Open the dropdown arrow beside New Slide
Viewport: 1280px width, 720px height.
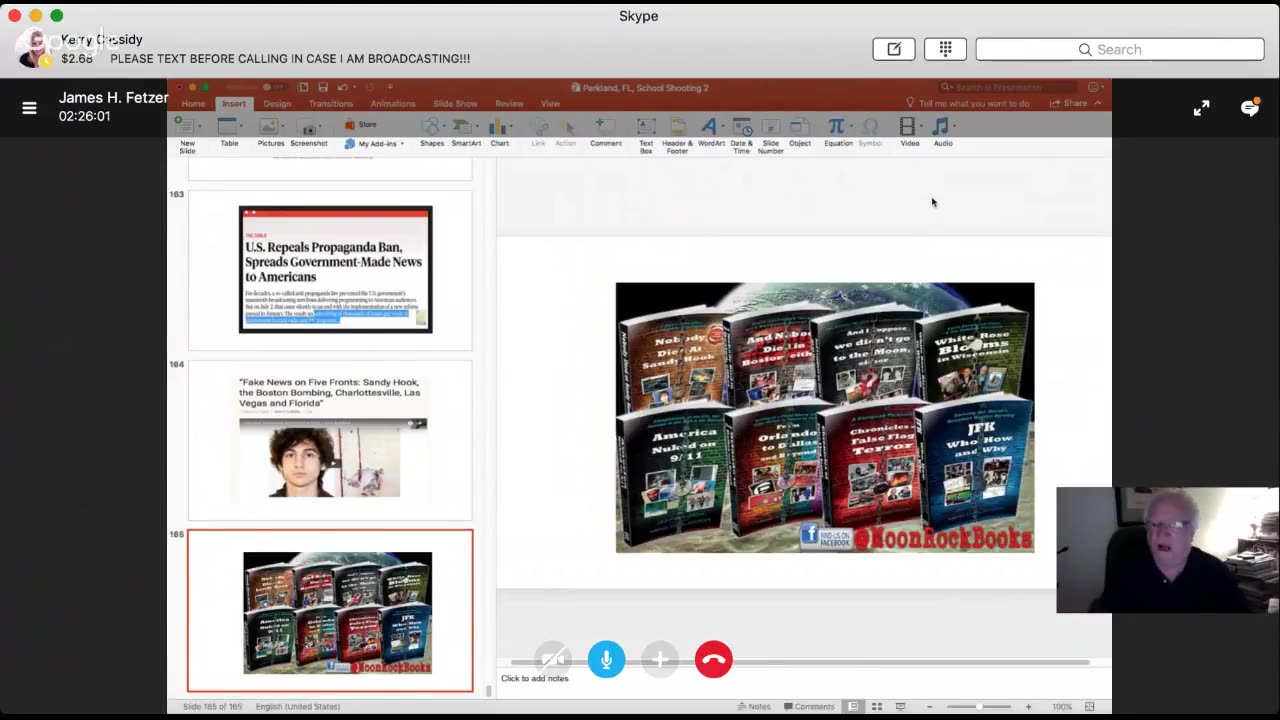point(201,127)
